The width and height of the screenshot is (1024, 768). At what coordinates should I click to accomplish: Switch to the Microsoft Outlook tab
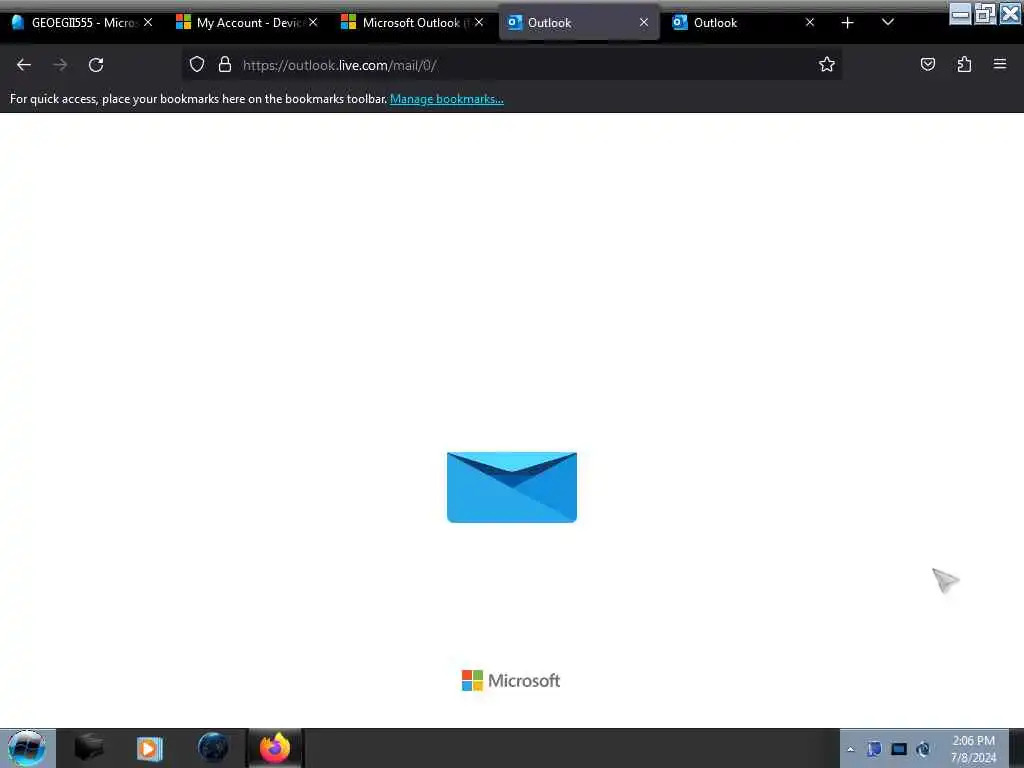tap(412, 22)
